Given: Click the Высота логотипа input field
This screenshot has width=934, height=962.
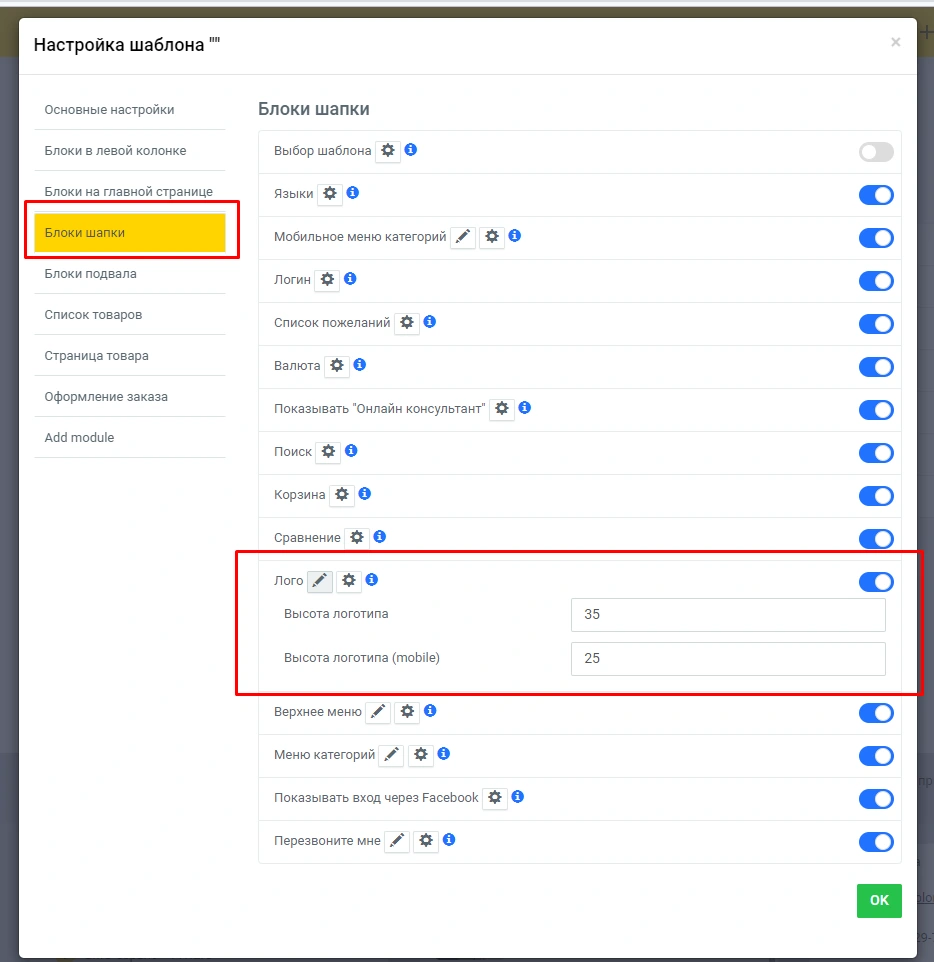Looking at the screenshot, I should click(x=728, y=615).
